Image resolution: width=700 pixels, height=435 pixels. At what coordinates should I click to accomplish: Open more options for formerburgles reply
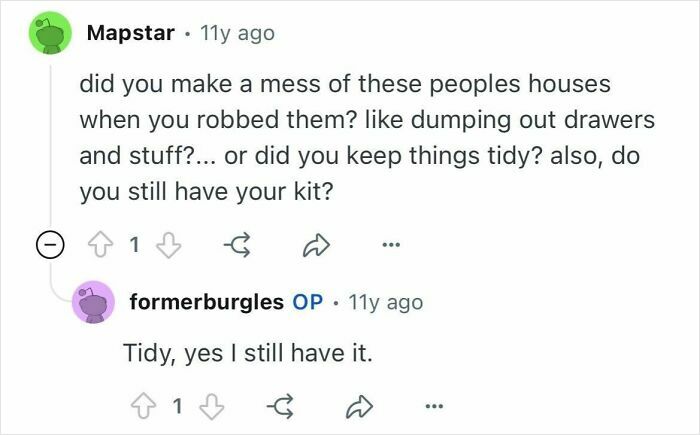(x=434, y=406)
